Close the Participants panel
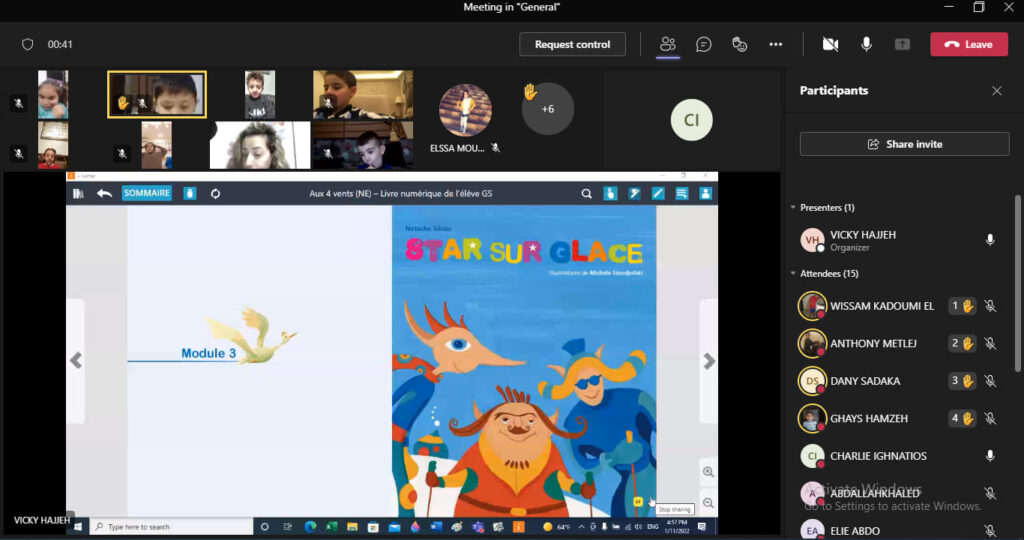 996,91
